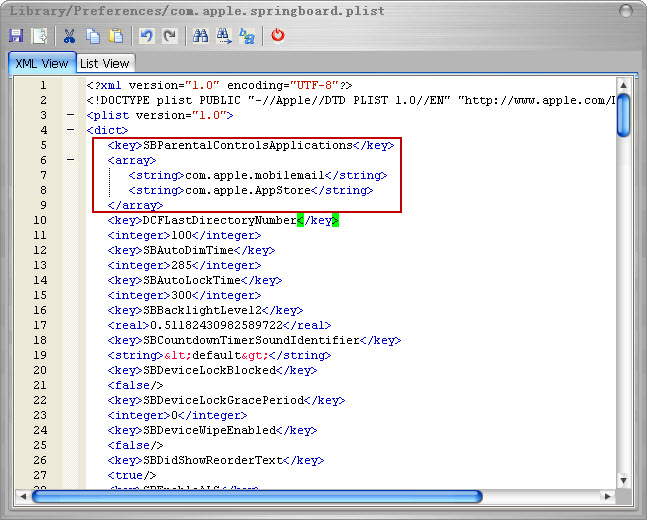Click the round window button in title bar
647x520 pixels.
pyautogui.click(x=626, y=11)
